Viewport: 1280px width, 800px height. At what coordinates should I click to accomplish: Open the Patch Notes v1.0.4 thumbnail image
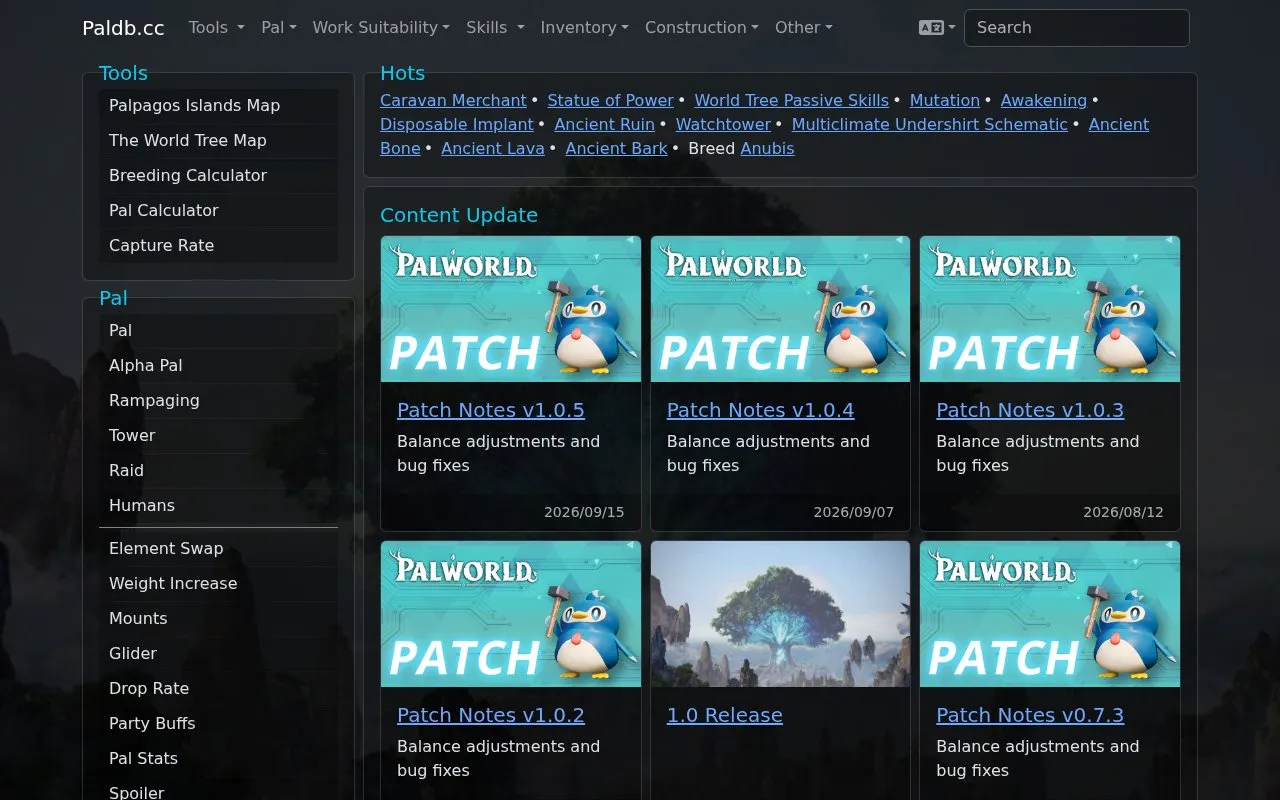(780, 309)
